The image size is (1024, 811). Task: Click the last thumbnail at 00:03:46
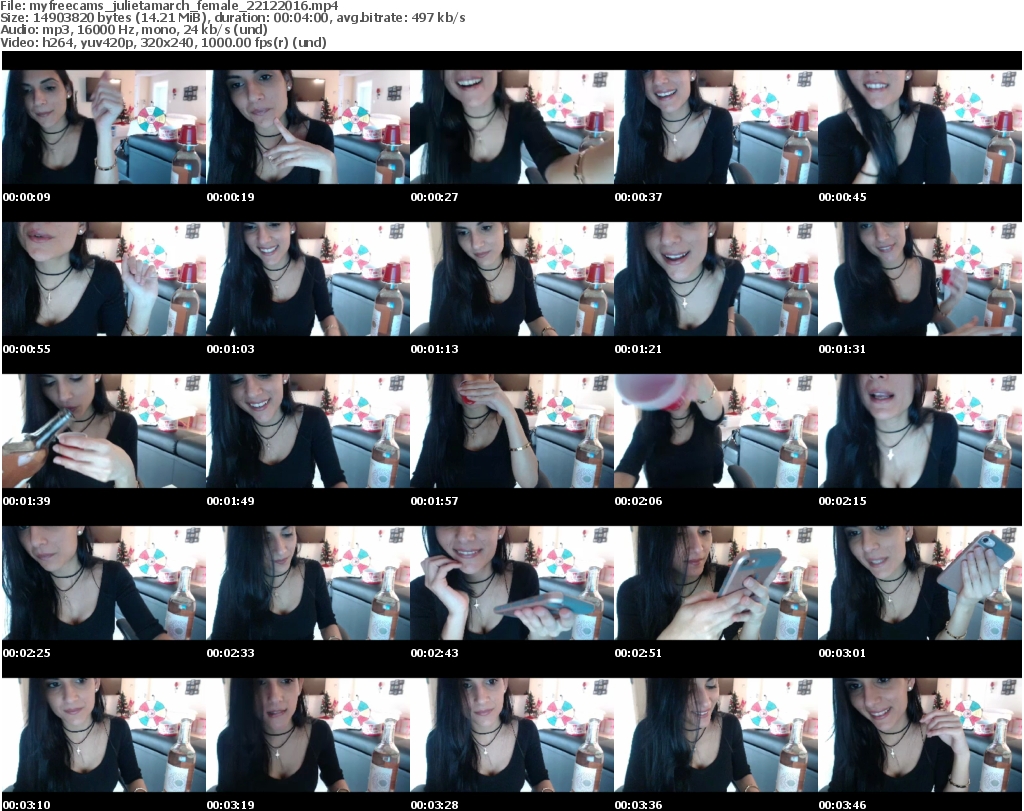coord(920,735)
